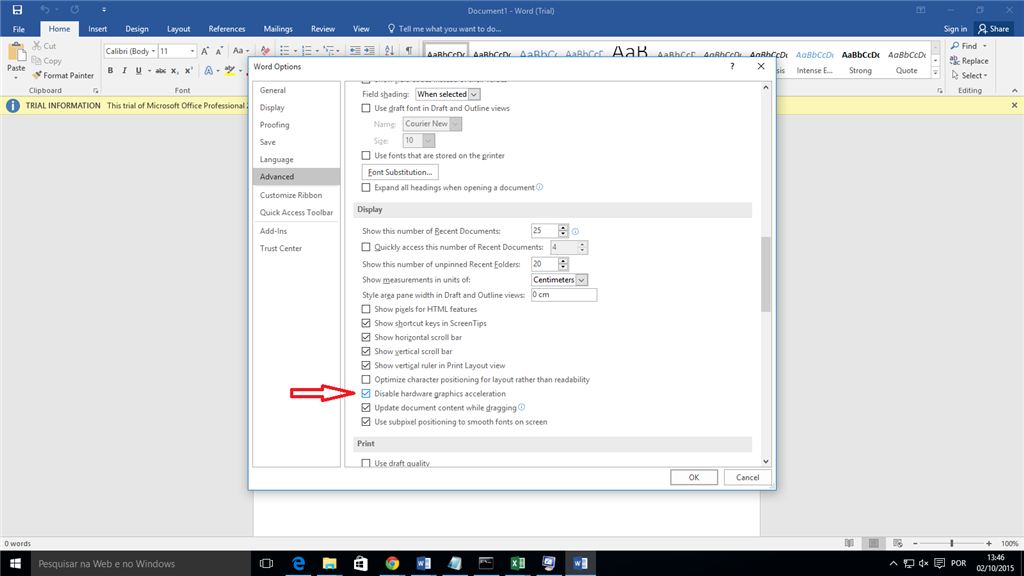The height and width of the screenshot is (576, 1024).
Task: Enable Quickly access this number of Recent Documents
Action: (366, 248)
